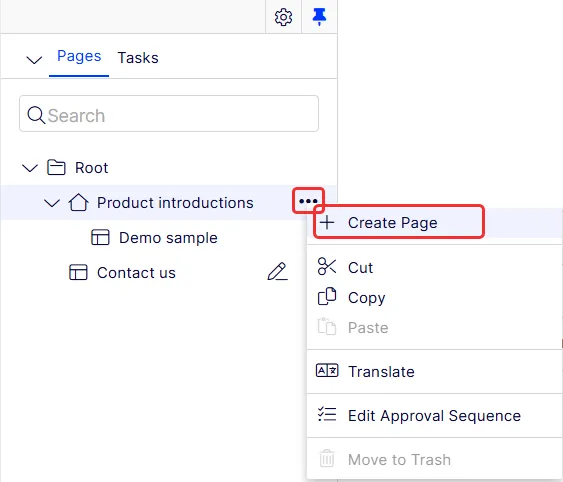Toggle the blue pin icon
The height and width of the screenshot is (482, 563).
coord(319,17)
